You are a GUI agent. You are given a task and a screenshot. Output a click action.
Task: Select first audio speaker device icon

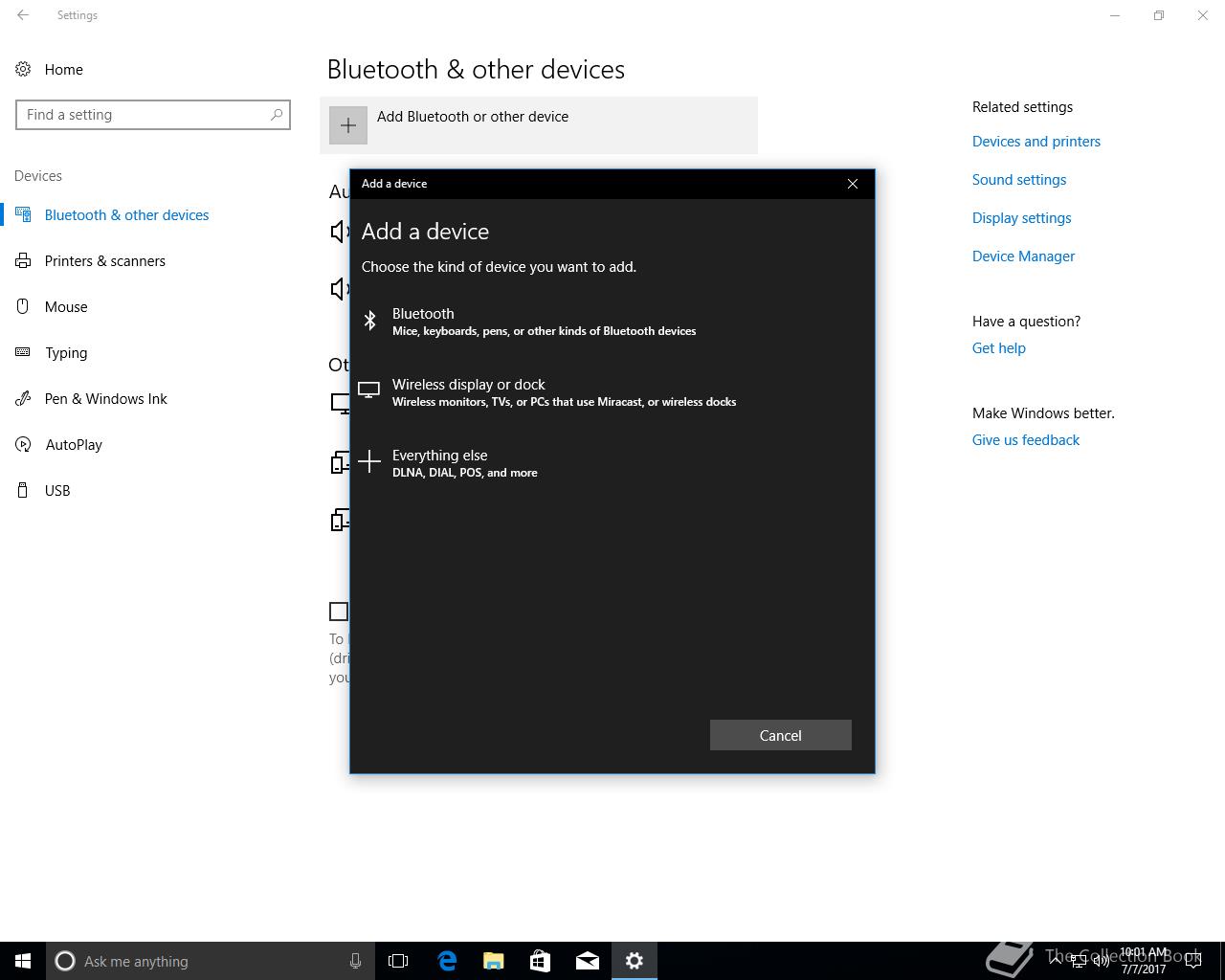340,231
